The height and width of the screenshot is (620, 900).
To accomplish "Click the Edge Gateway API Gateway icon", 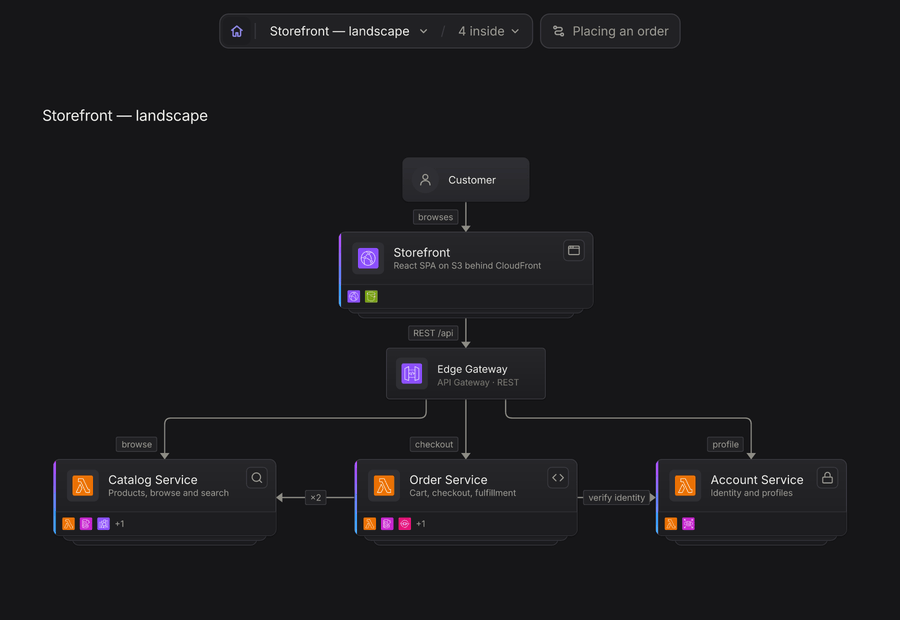I will coord(412,374).
